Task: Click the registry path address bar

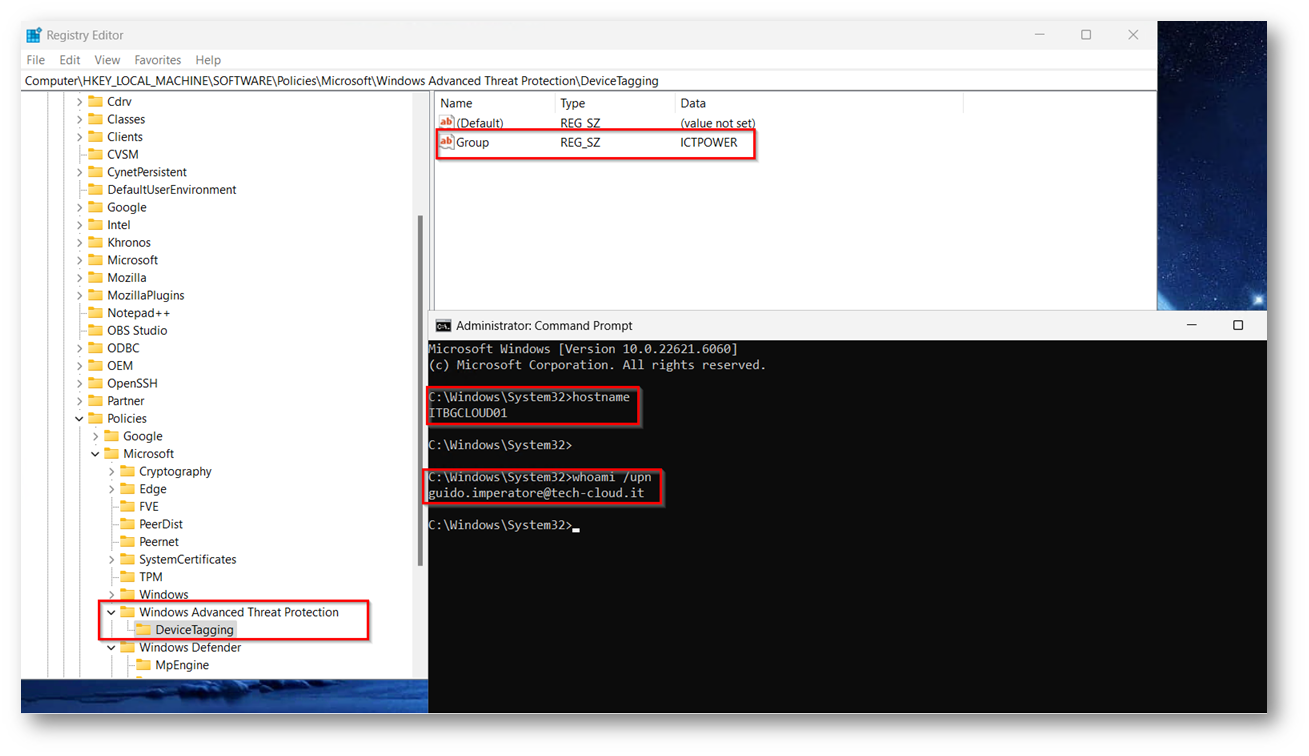Action: click(x=589, y=81)
